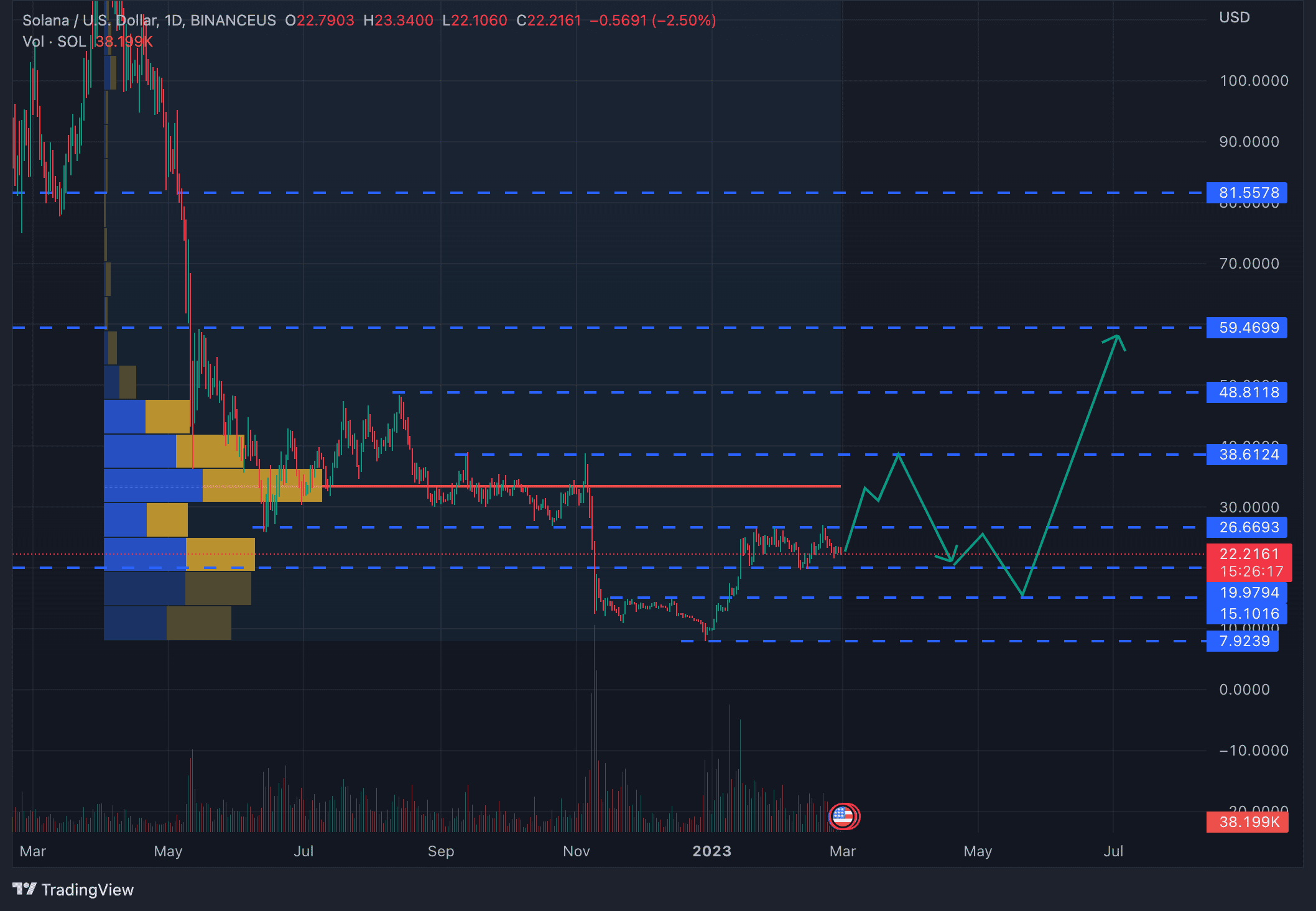Select the red horizontal line near 33
The width and height of the screenshot is (1316, 911).
pyautogui.click(x=582, y=486)
